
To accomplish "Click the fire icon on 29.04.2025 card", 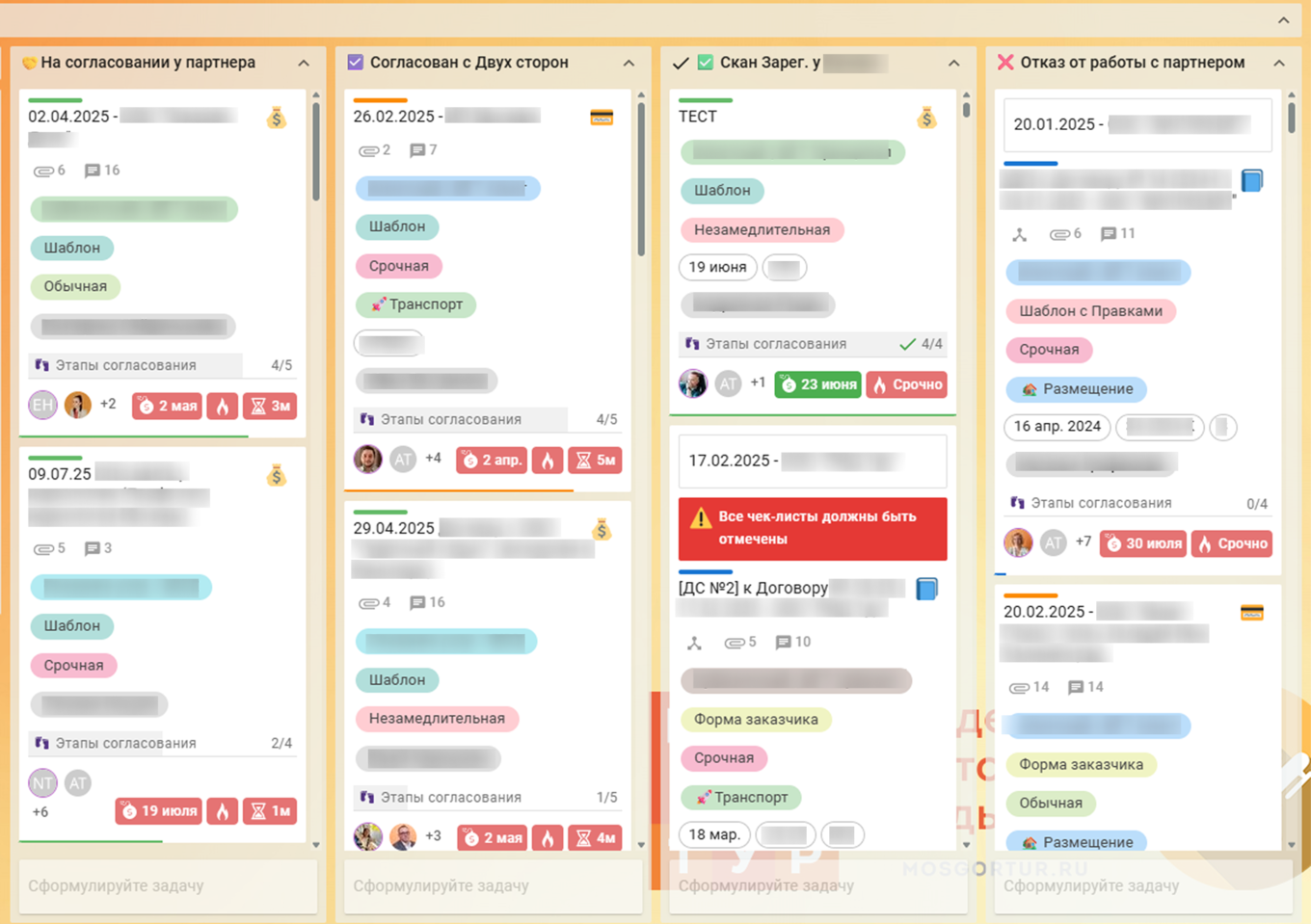I will tap(548, 837).
